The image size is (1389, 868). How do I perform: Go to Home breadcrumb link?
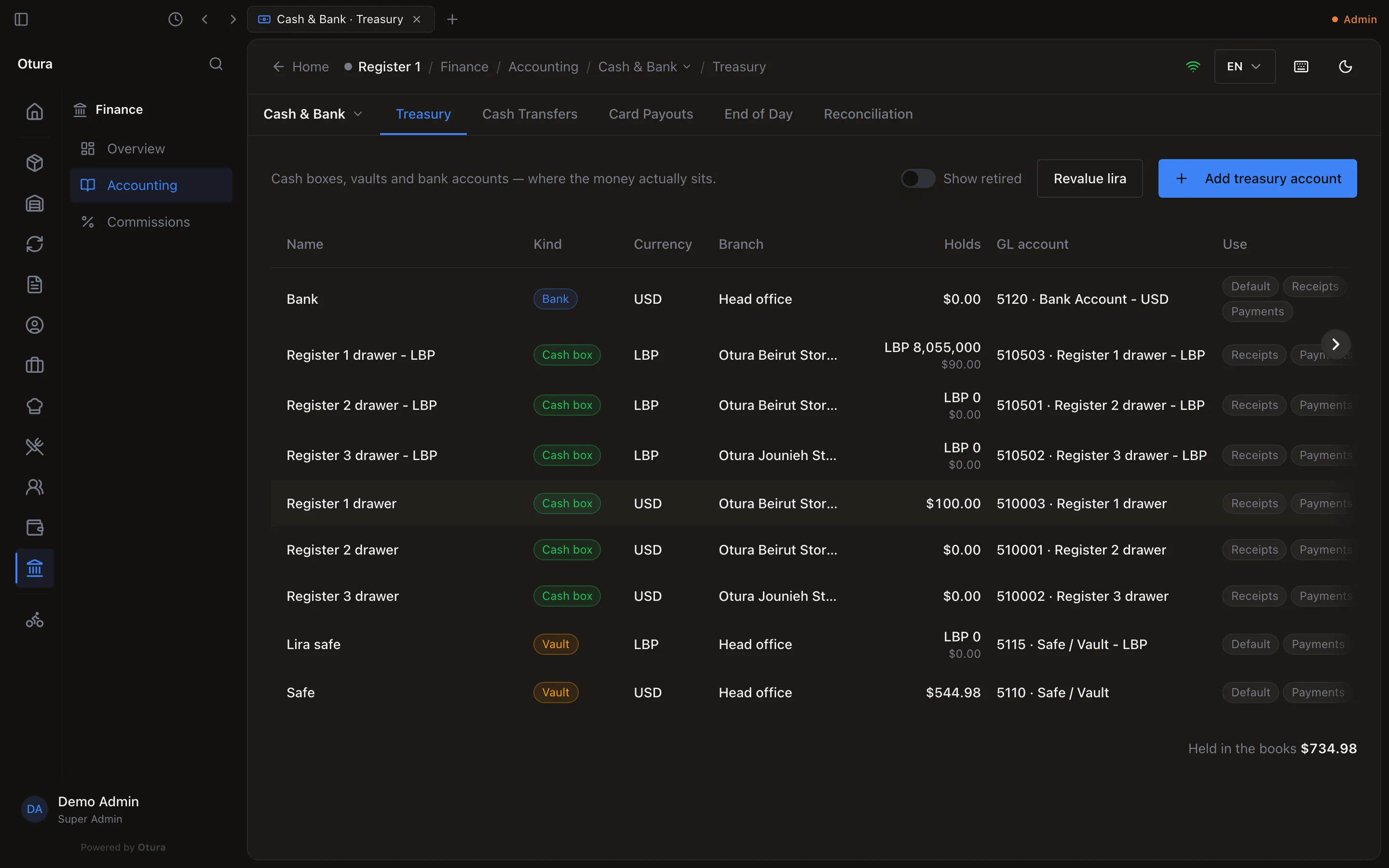301,67
